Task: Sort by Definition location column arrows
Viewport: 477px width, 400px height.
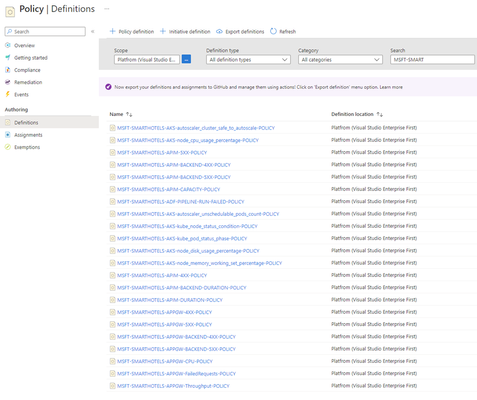Action: [x=380, y=114]
